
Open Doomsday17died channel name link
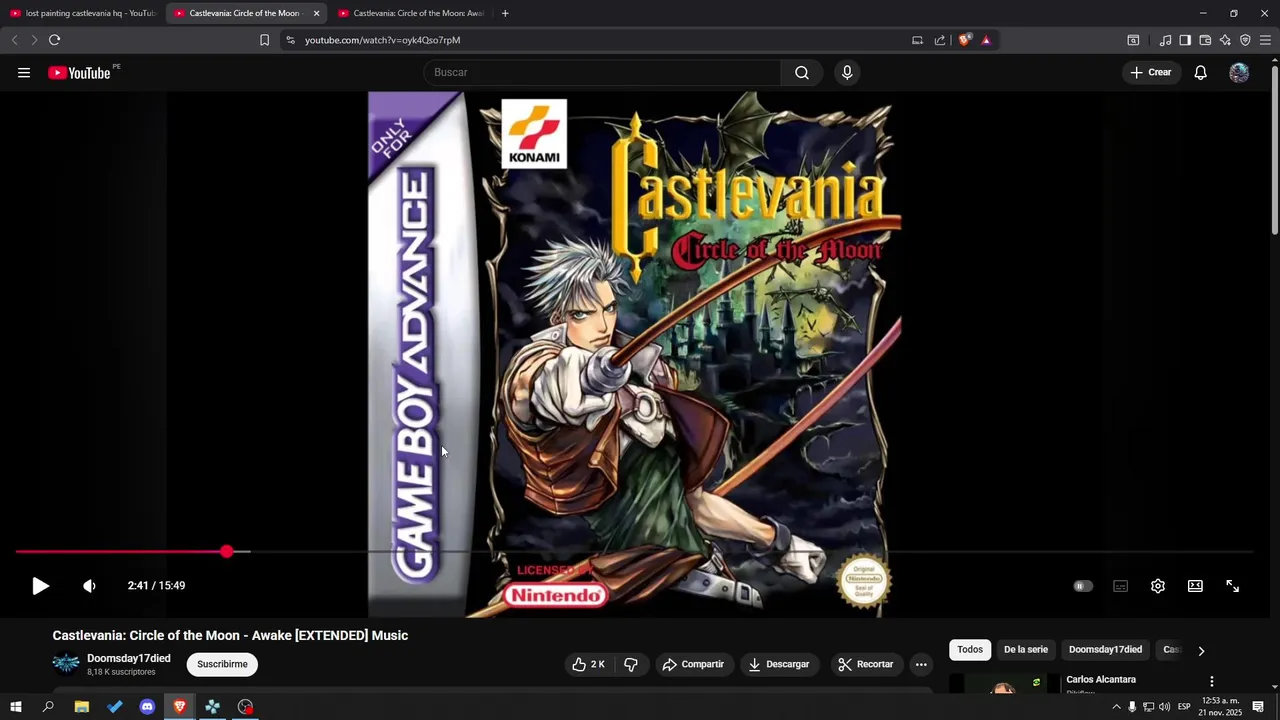coord(128,658)
